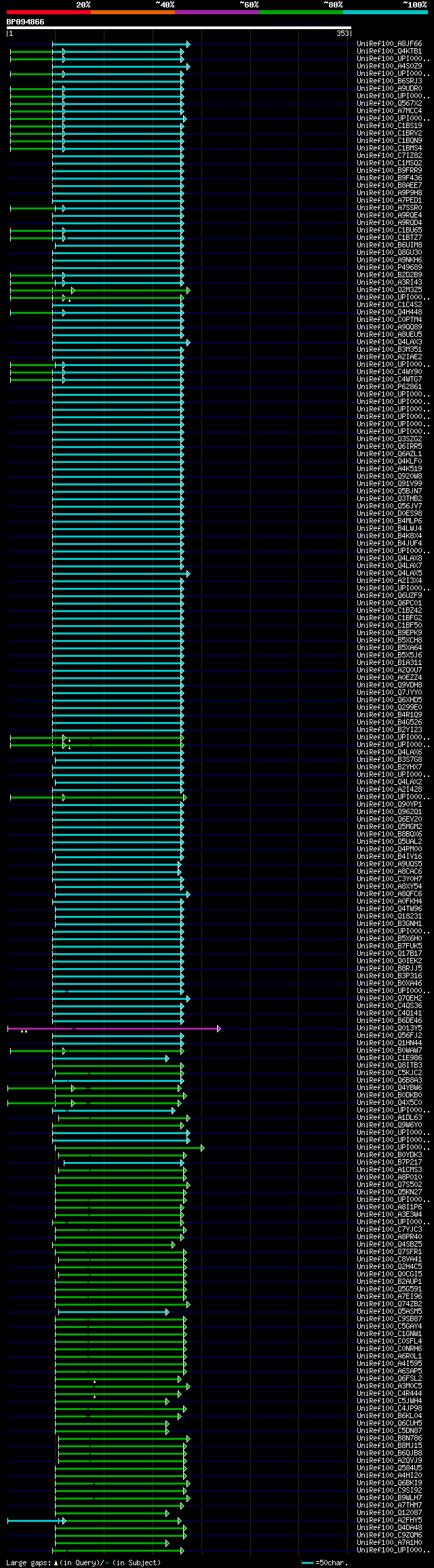Viewport: 434px width, 1568px height.
Task: Select the UniRef100_A7PED1 label
Action: pos(389,201)
